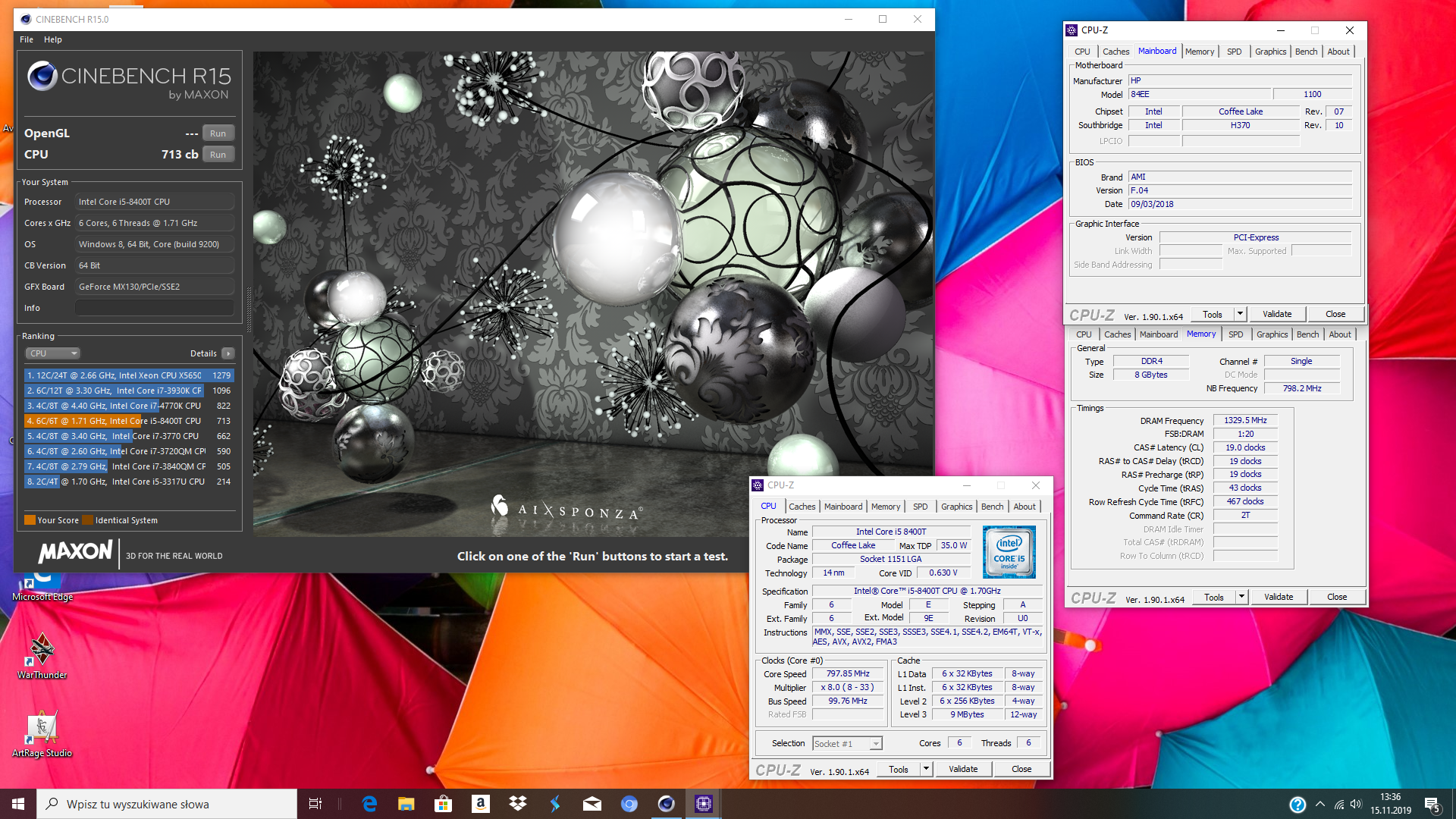This screenshot has width=1456, height=819.
Task: Click the DRAM Frequency value 1329.5 MHz
Action: click(x=1245, y=420)
